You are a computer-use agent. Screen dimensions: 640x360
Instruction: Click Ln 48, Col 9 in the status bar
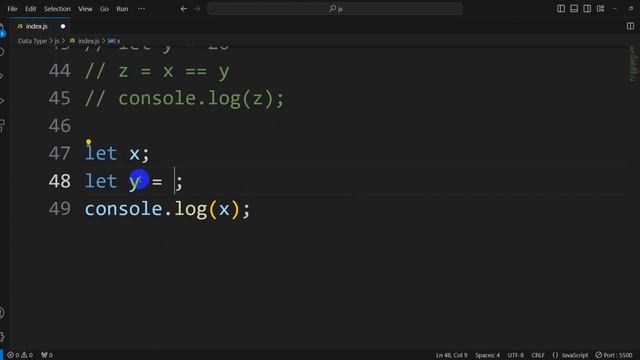(x=451, y=355)
